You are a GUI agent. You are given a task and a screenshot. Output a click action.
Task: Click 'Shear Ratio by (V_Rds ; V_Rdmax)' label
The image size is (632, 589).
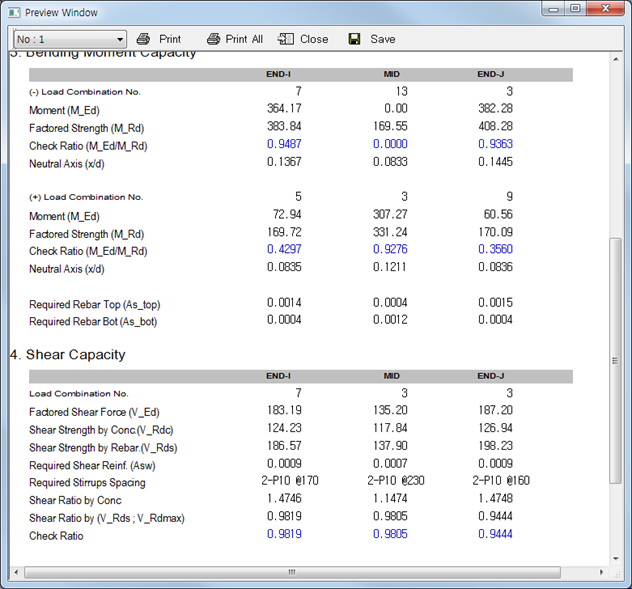[x=107, y=518]
